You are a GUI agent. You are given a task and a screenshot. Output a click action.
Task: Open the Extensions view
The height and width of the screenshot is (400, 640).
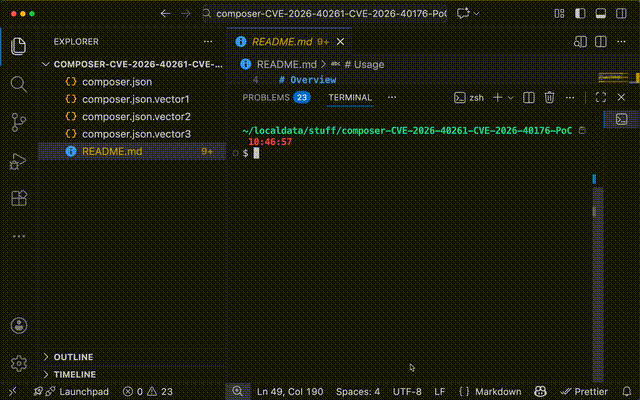tap(18, 198)
